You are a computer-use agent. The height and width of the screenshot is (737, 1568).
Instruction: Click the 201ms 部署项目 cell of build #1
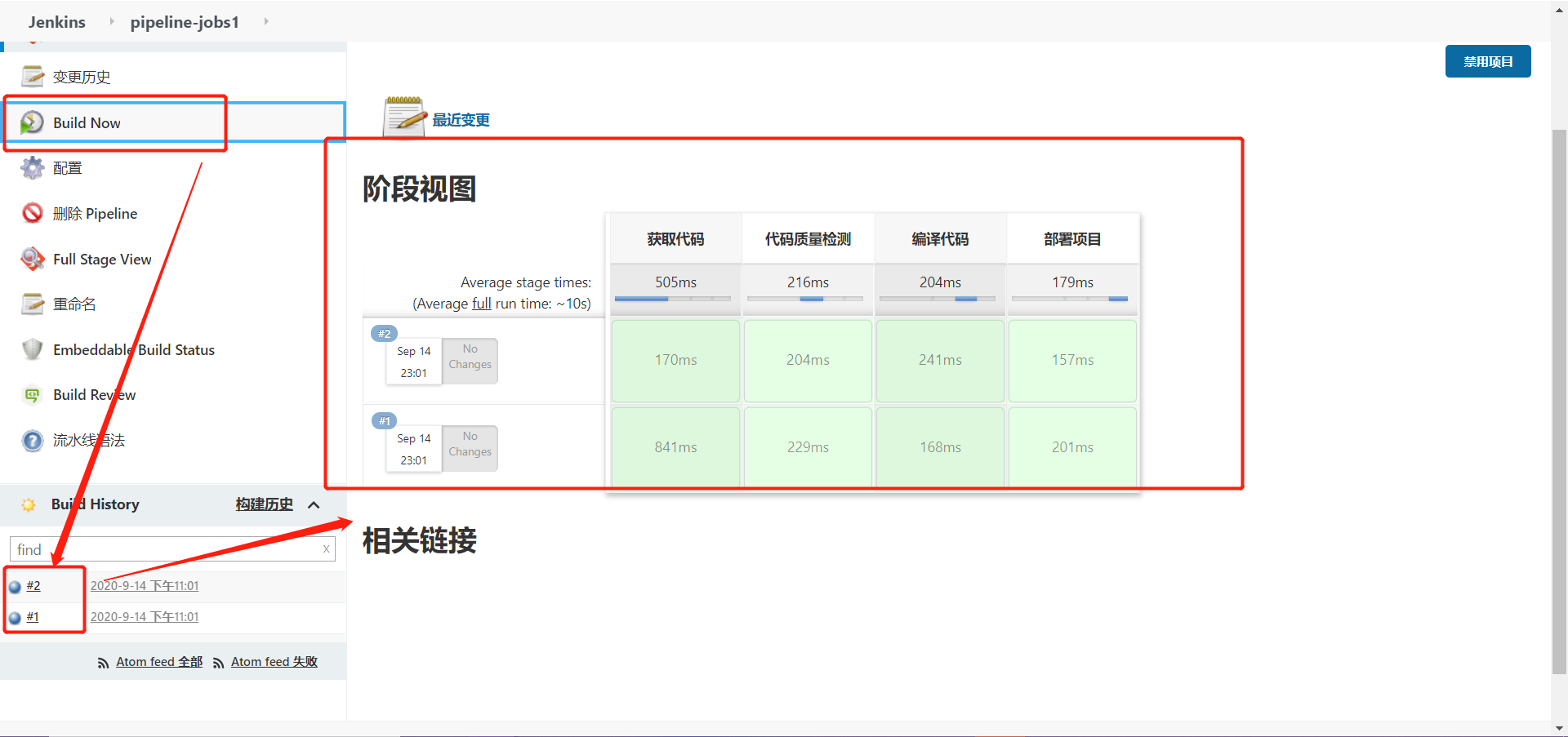point(1072,447)
